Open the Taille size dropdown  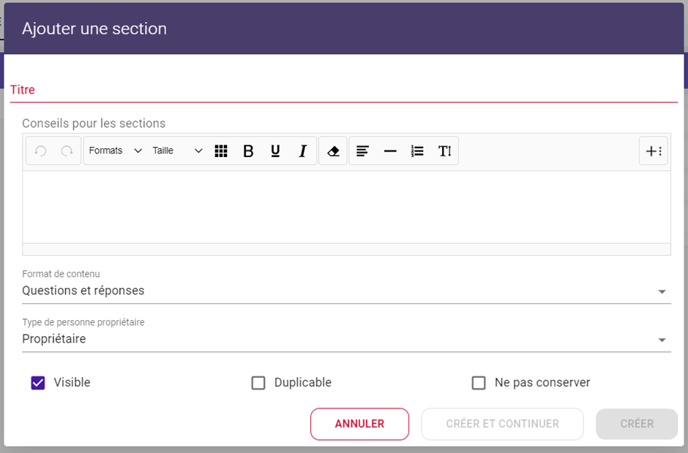177,151
